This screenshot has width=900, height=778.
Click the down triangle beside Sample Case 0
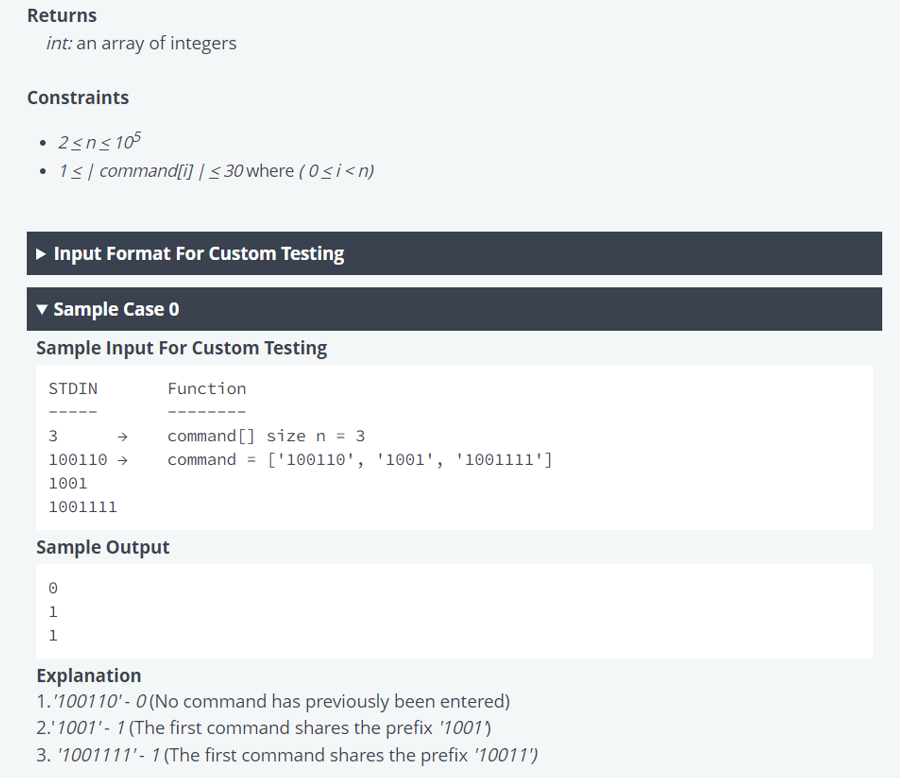click(x=41, y=309)
